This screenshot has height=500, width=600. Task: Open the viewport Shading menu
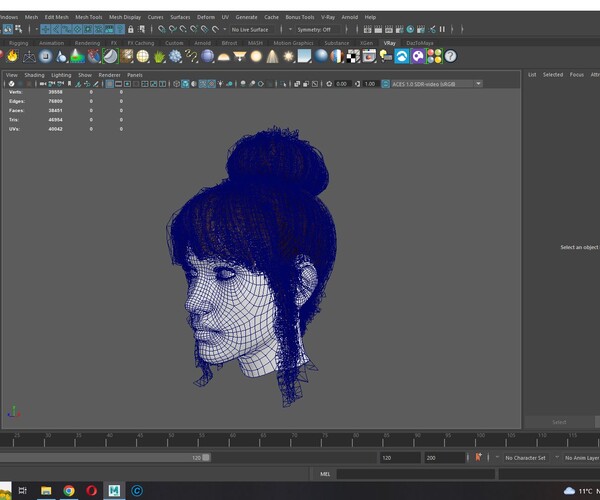(34, 75)
